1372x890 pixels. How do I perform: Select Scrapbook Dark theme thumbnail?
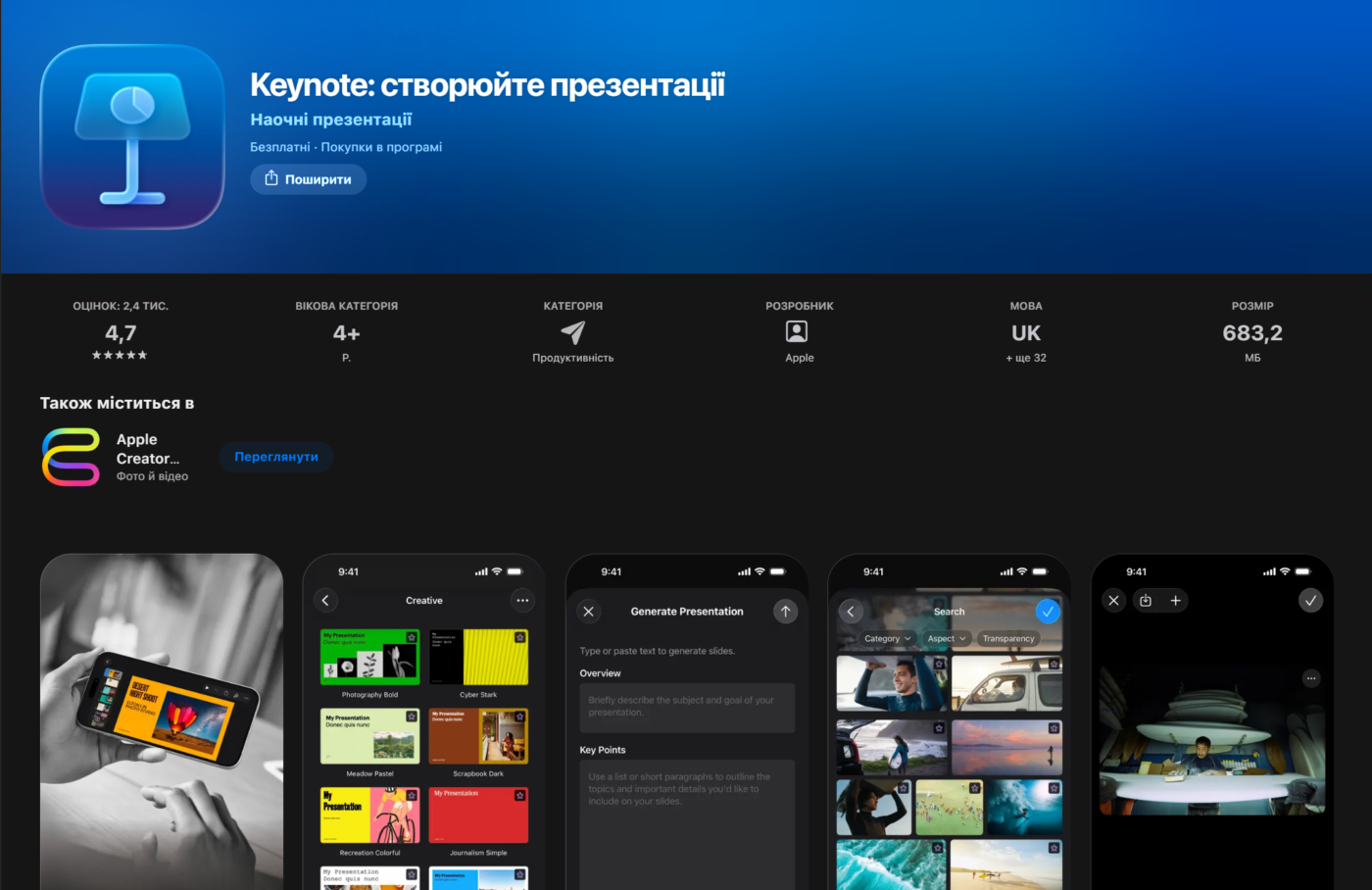coord(478,736)
